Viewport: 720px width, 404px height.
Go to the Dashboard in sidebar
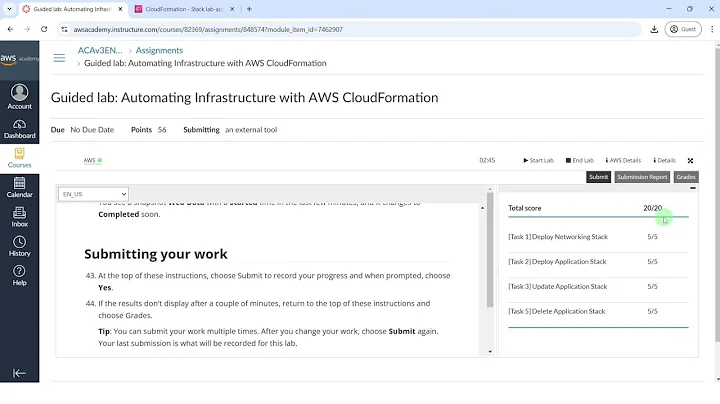click(x=19, y=129)
